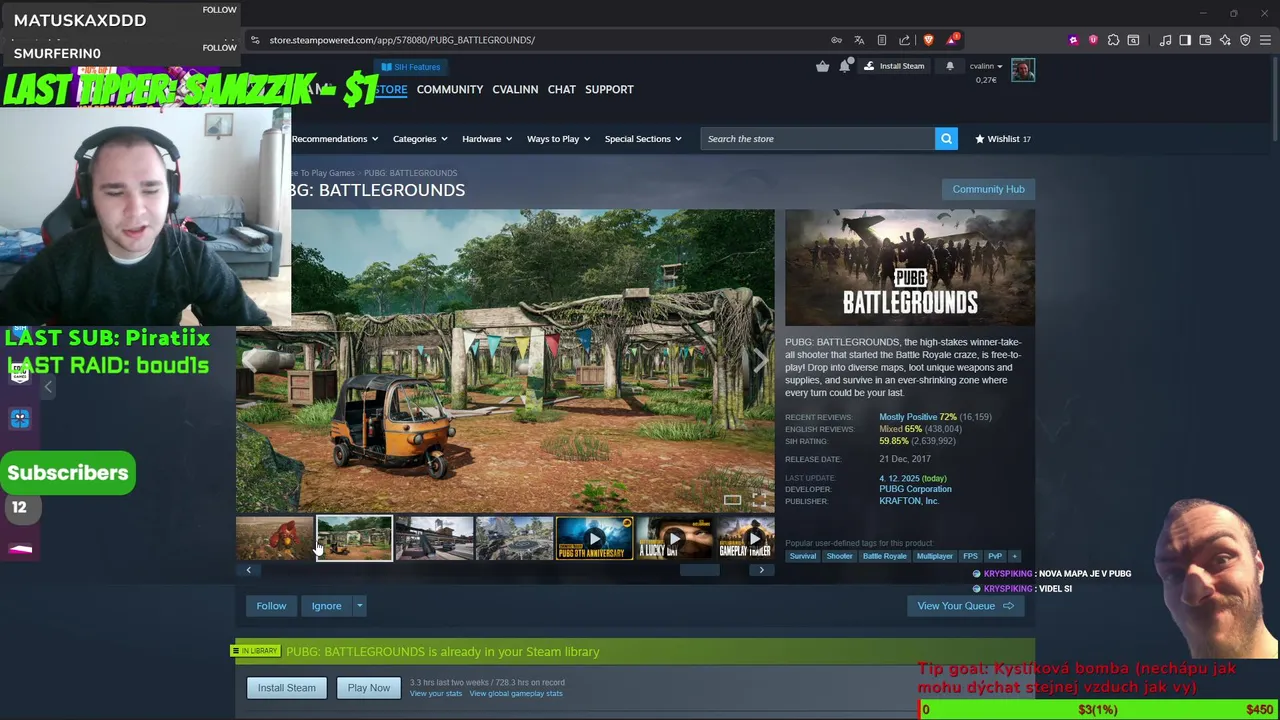1280x720 pixels.
Task: Toggle the browser sidebar panel icon
Action: pos(1185,40)
